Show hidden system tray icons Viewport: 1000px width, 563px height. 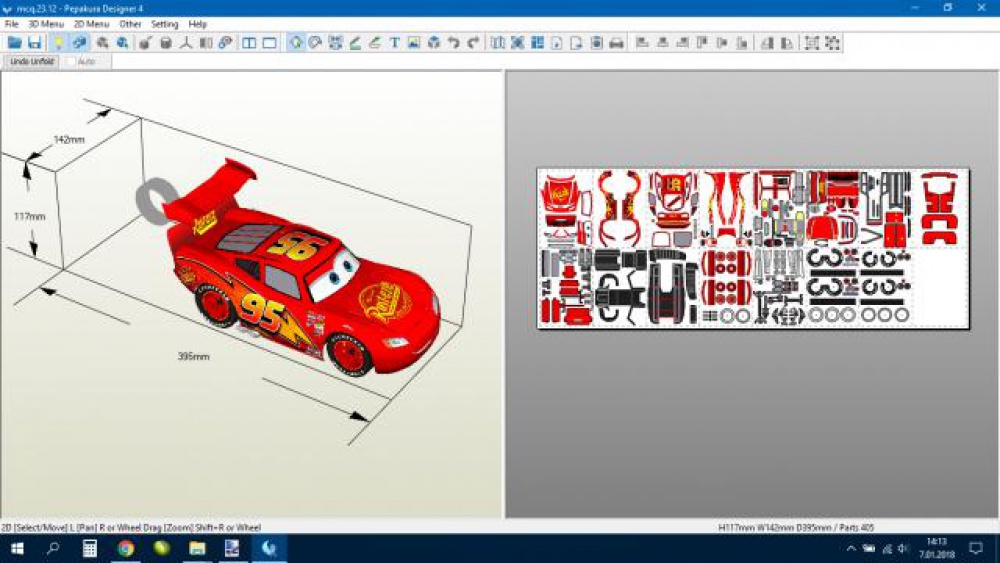click(x=851, y=548)
